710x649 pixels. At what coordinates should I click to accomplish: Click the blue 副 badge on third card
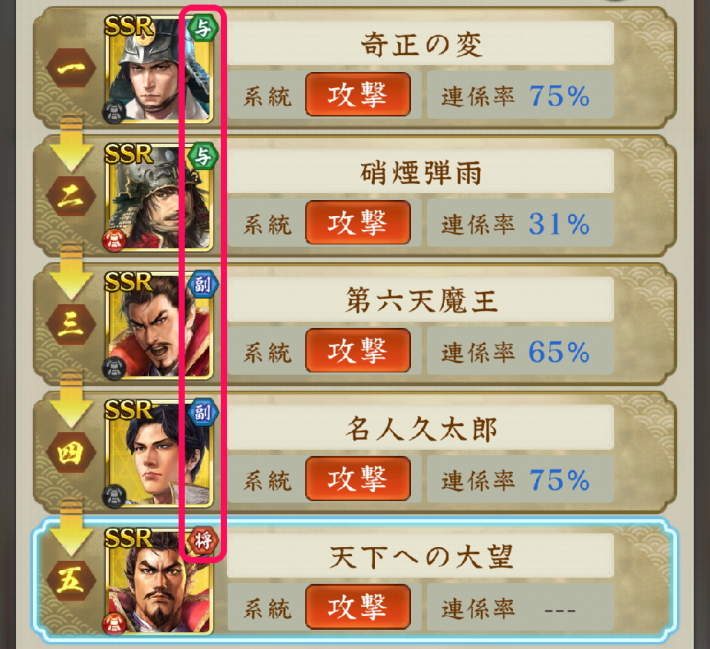tap(203, 284)
